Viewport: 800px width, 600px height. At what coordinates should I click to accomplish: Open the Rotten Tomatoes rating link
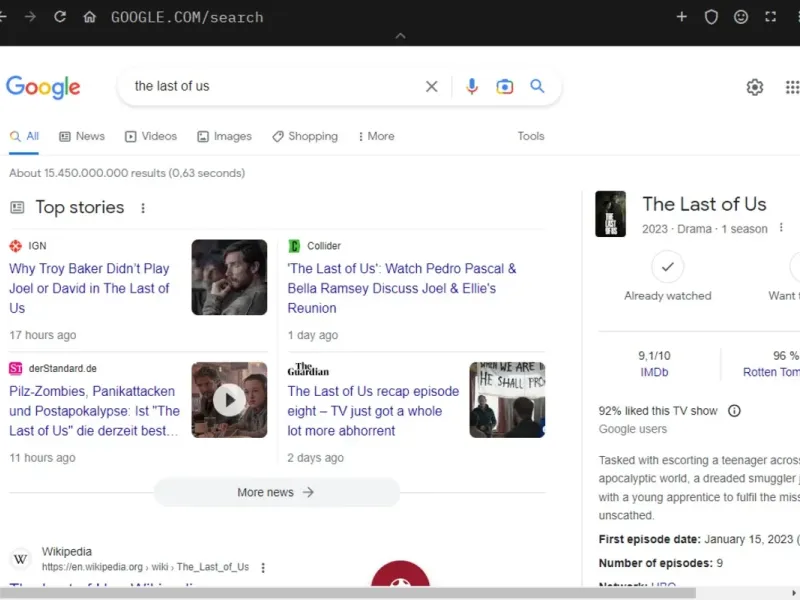coord(771,372)
